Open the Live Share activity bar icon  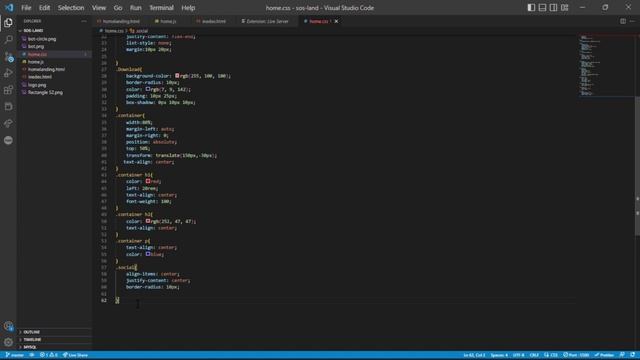(x=8, y=123)
